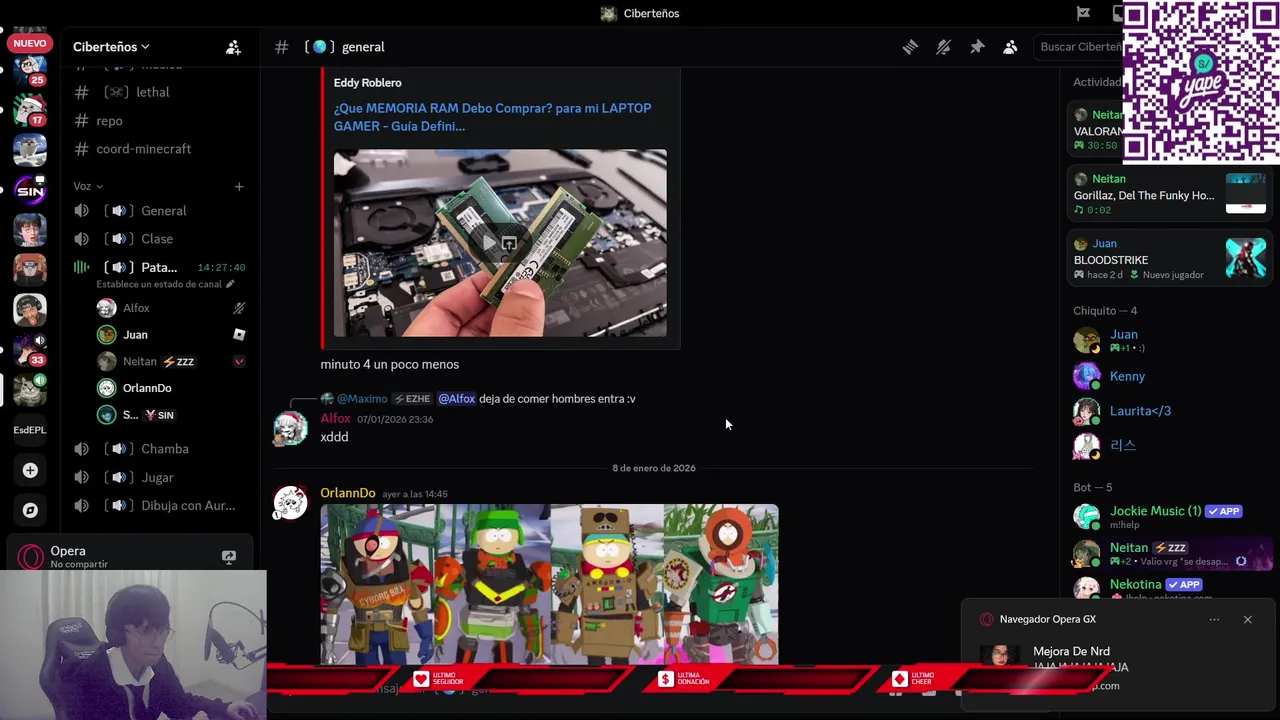Click OrlannDo in voice channel list
The image size is (1280, 720).
coord(147,388)
